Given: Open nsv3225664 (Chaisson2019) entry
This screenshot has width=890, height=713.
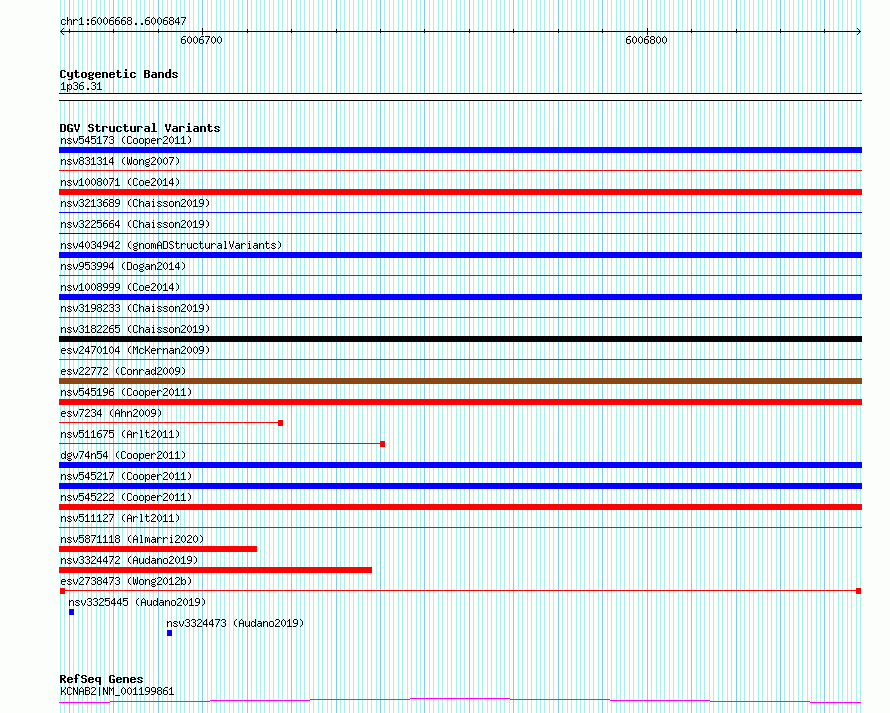Looking at the screenshot, I should [135, 224].
